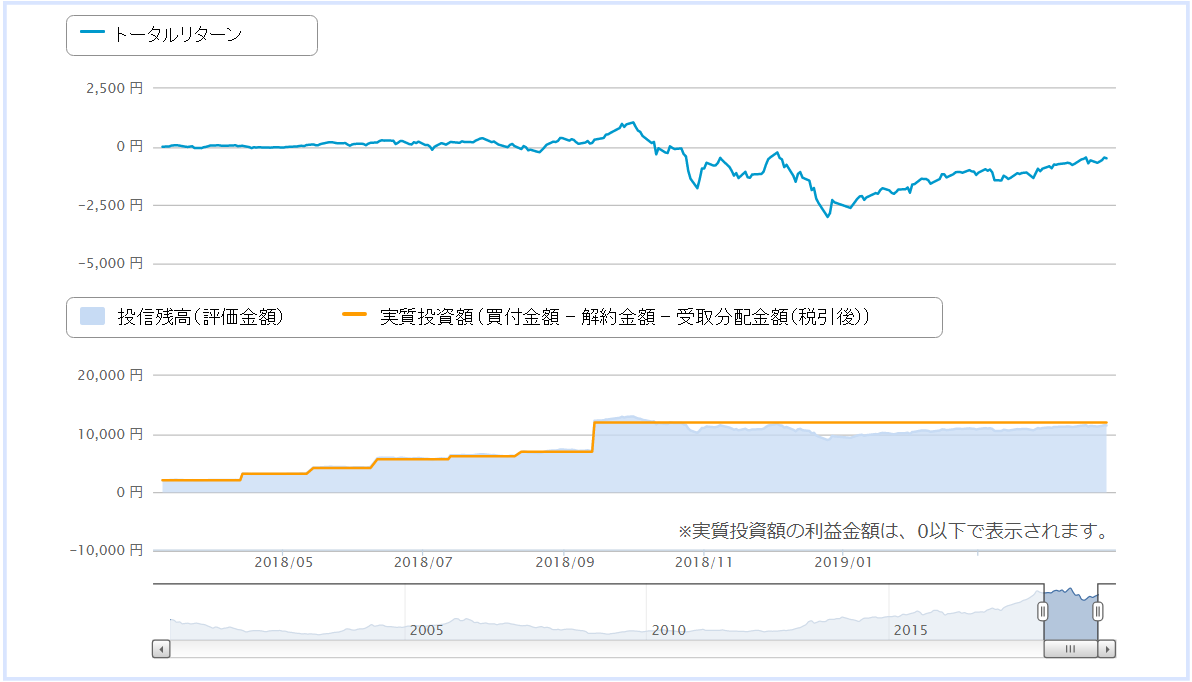Toggle the トータルリターン series legend label
This screenshot has width=1192, height=682.
(x=177, y=34)
